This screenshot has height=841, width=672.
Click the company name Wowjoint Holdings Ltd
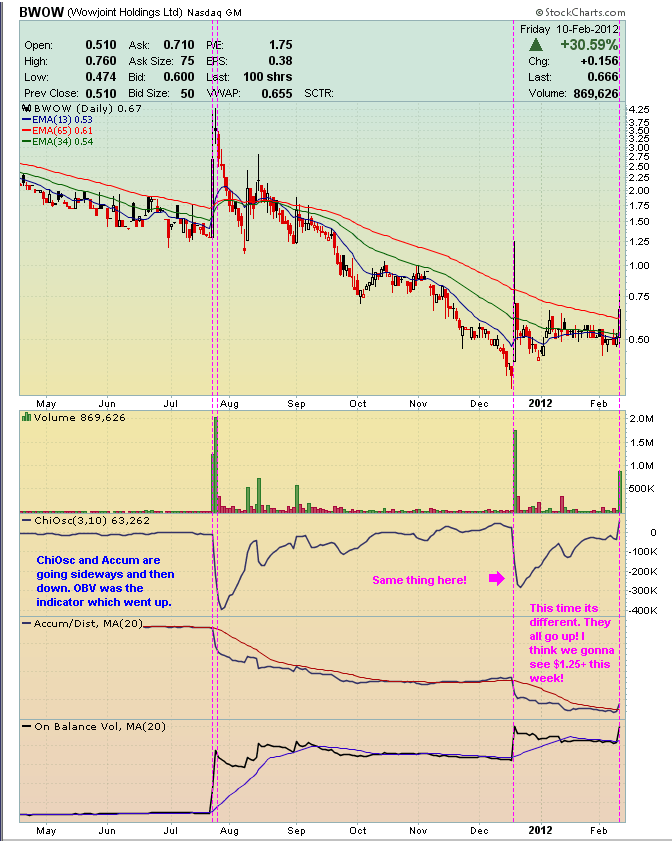tap(124, 12)
